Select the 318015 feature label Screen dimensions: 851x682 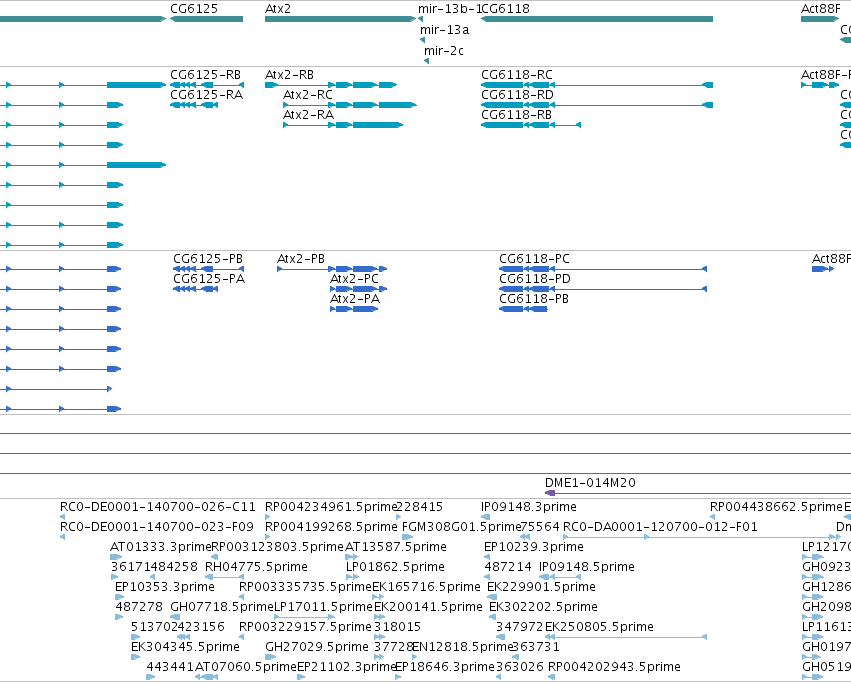tap(397, 627)
